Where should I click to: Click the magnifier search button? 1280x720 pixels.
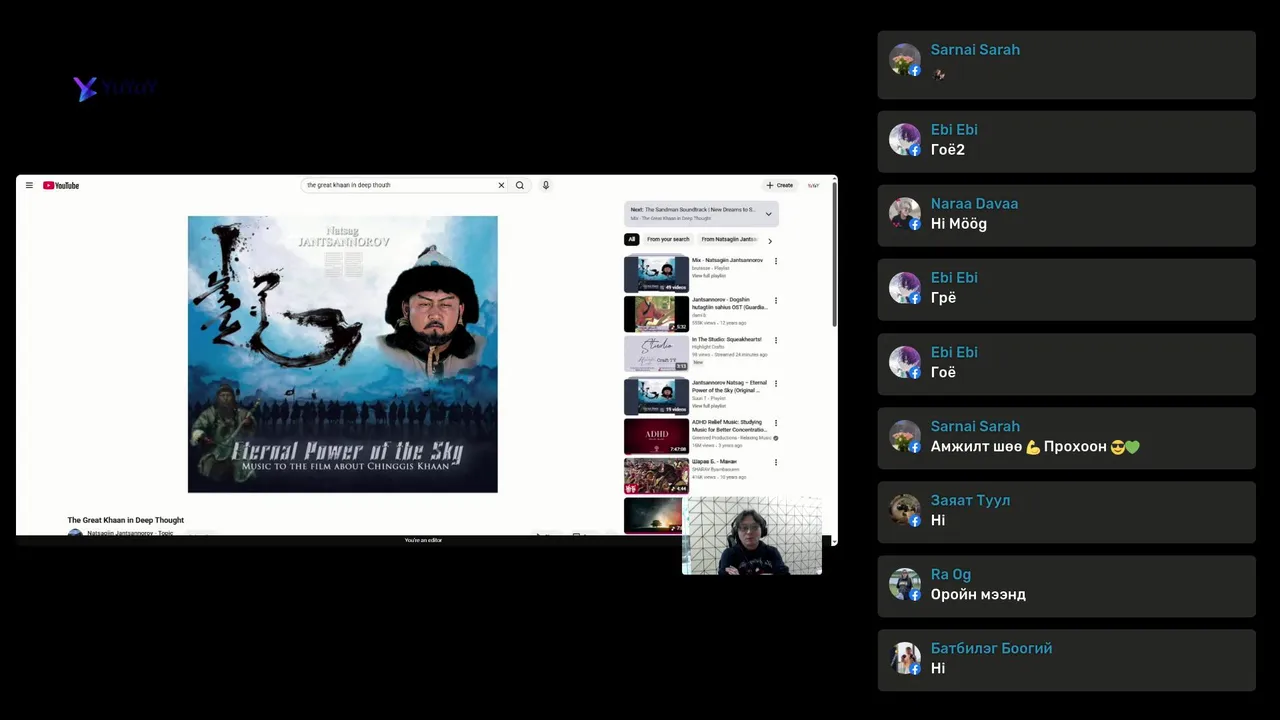pos(520,185)
